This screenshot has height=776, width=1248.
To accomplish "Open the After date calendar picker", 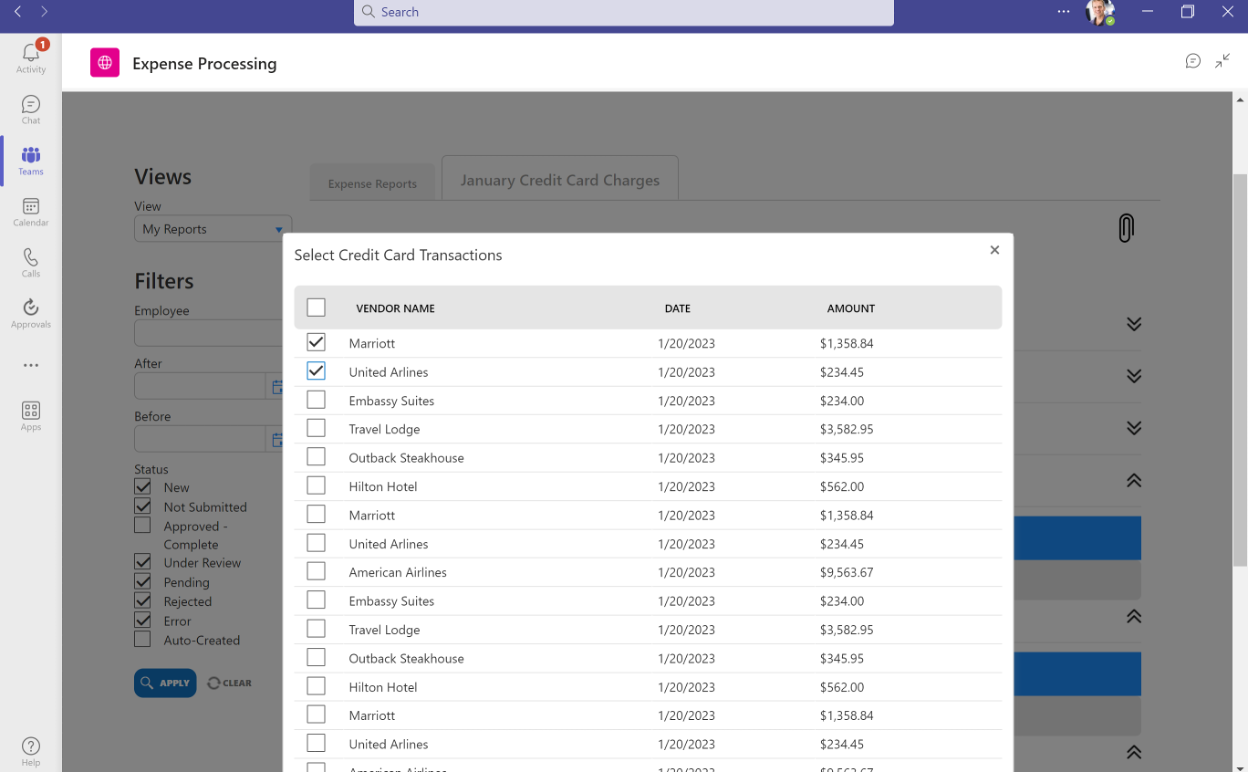I will (x=277, y=387).
